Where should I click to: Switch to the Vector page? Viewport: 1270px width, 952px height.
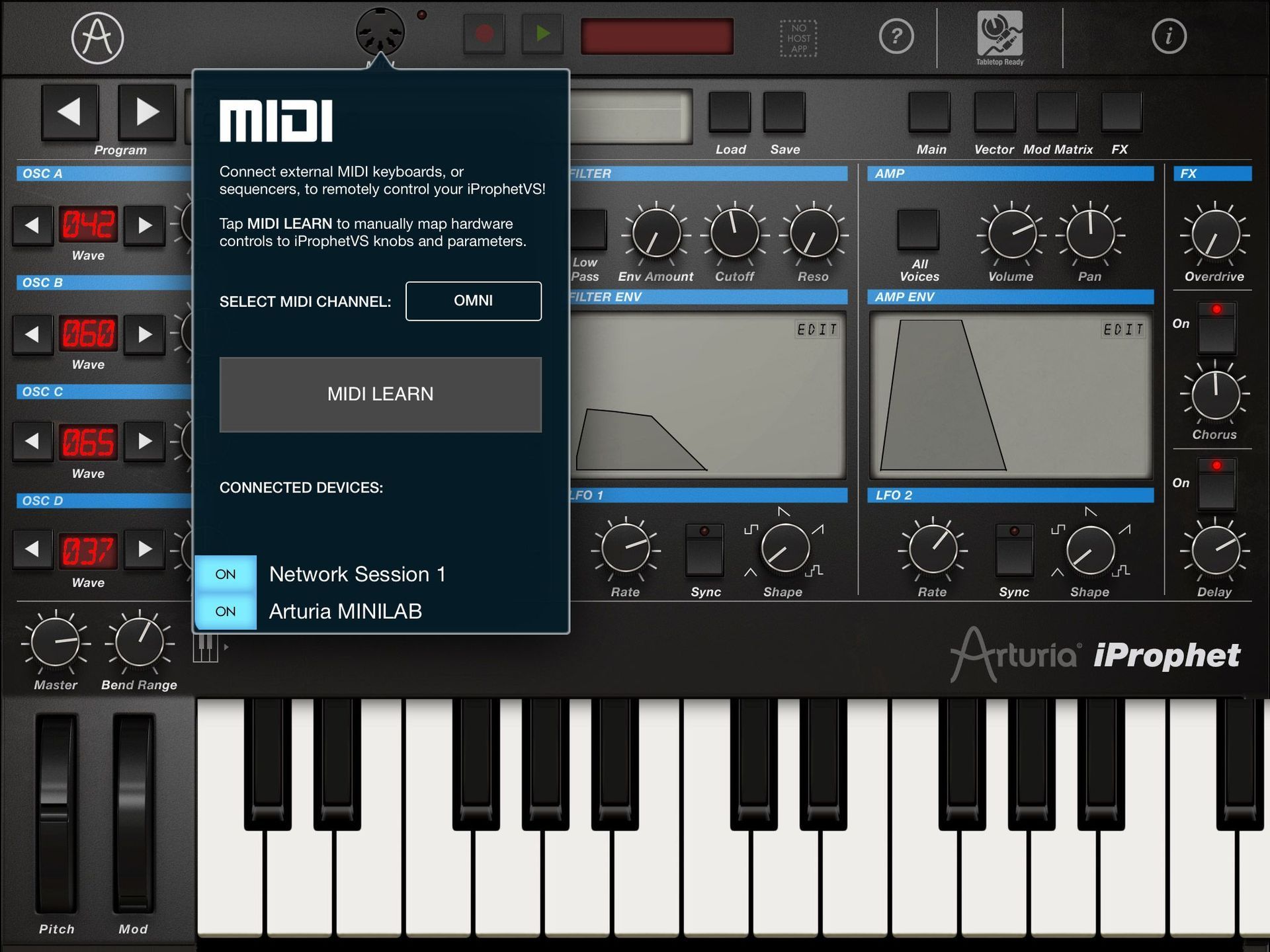coord(995,112)
